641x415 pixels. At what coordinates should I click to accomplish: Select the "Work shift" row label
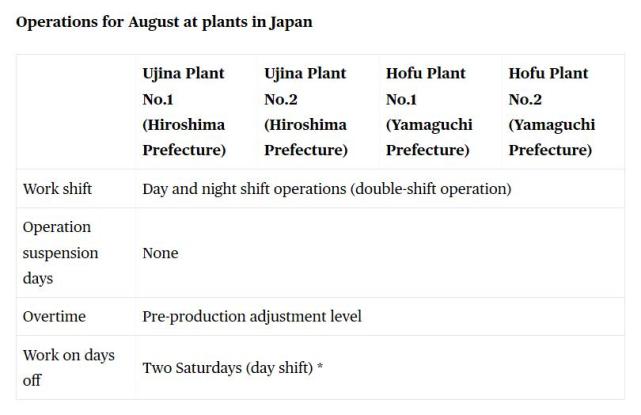[55, 188]
